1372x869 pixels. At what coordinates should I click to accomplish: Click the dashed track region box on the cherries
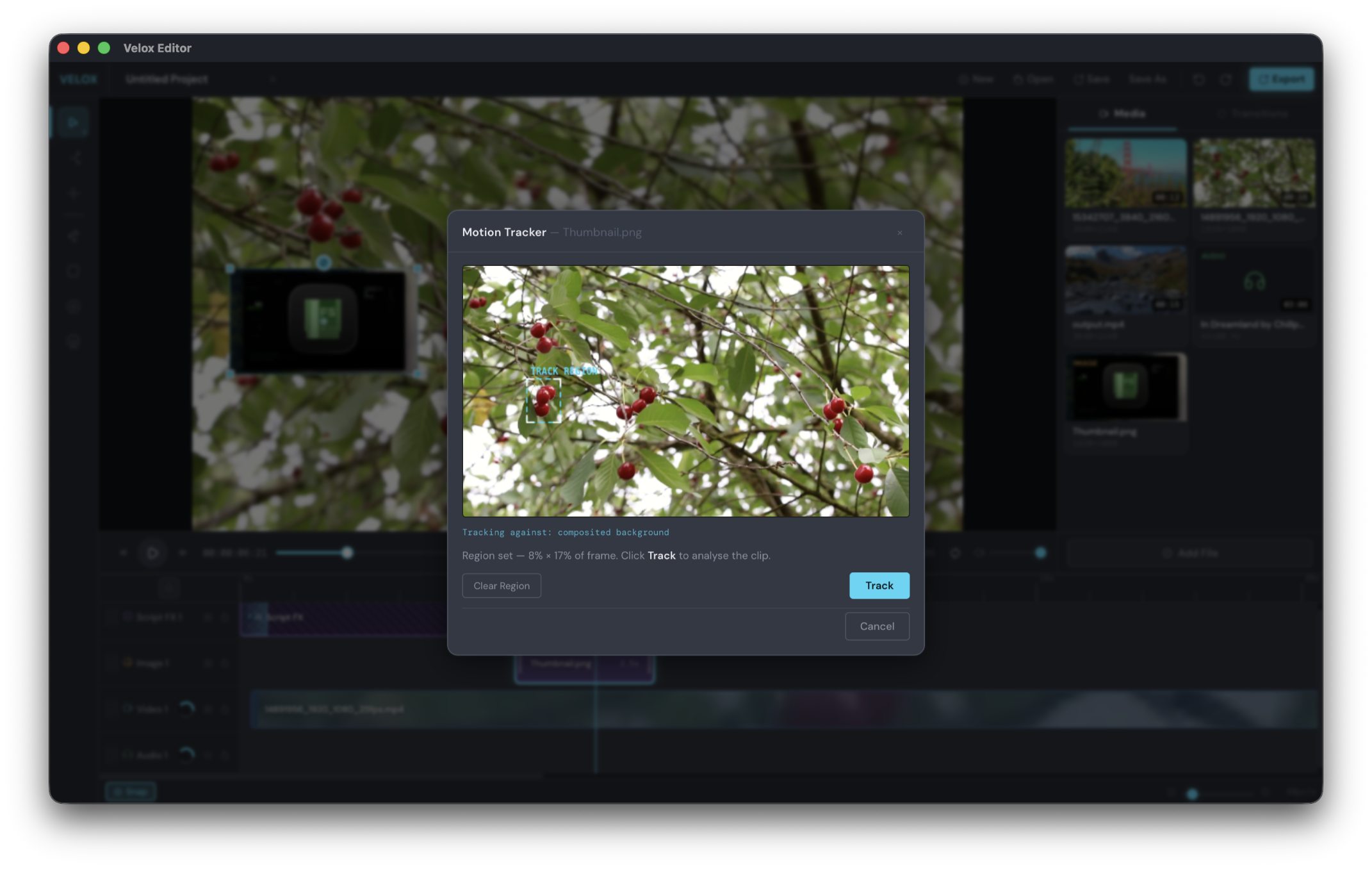point(543,400)
